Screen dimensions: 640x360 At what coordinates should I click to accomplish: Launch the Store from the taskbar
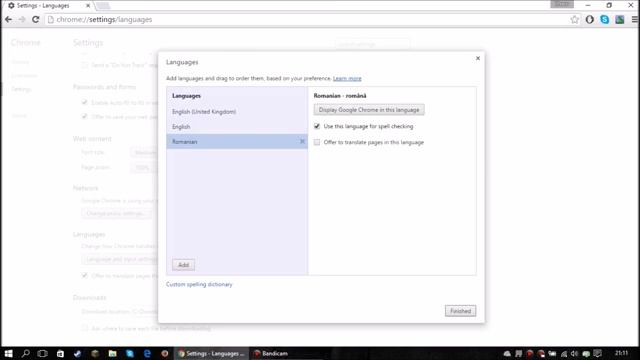pos(60,353)
